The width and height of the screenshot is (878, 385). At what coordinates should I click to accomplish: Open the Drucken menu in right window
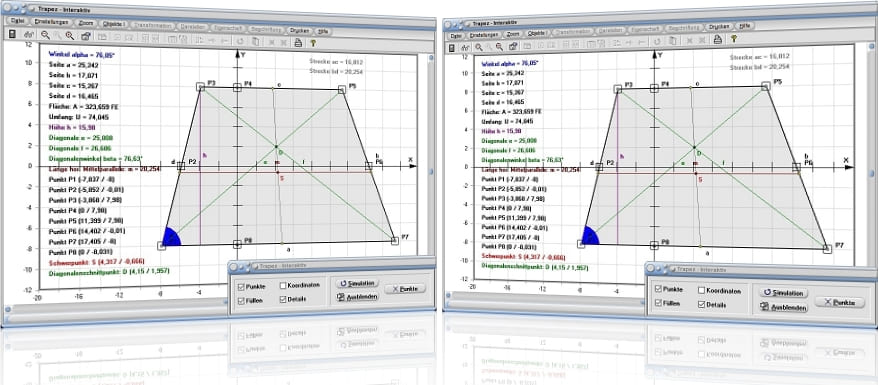[719, 26]
